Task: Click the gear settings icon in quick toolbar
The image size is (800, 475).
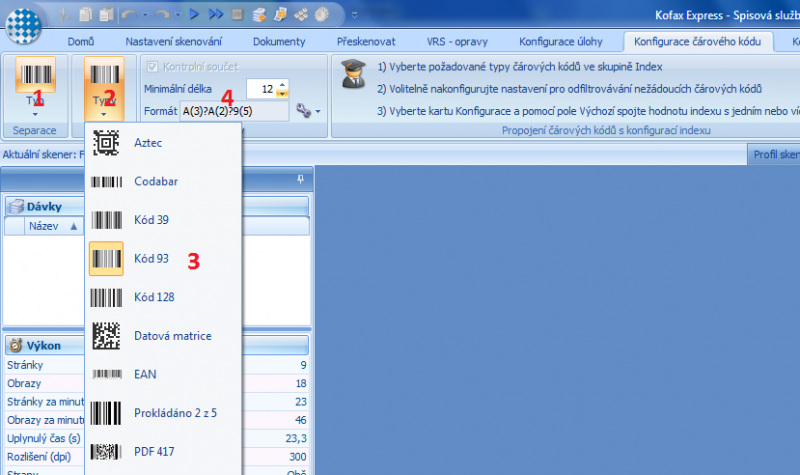Action: coord(321,15)
